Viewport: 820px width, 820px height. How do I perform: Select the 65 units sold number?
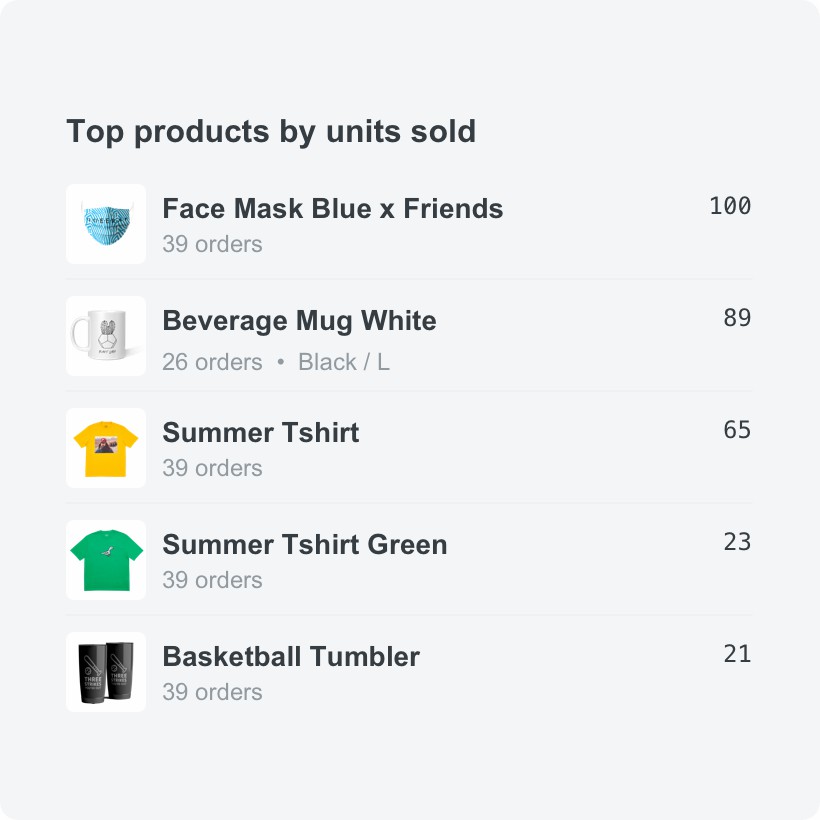737,430
